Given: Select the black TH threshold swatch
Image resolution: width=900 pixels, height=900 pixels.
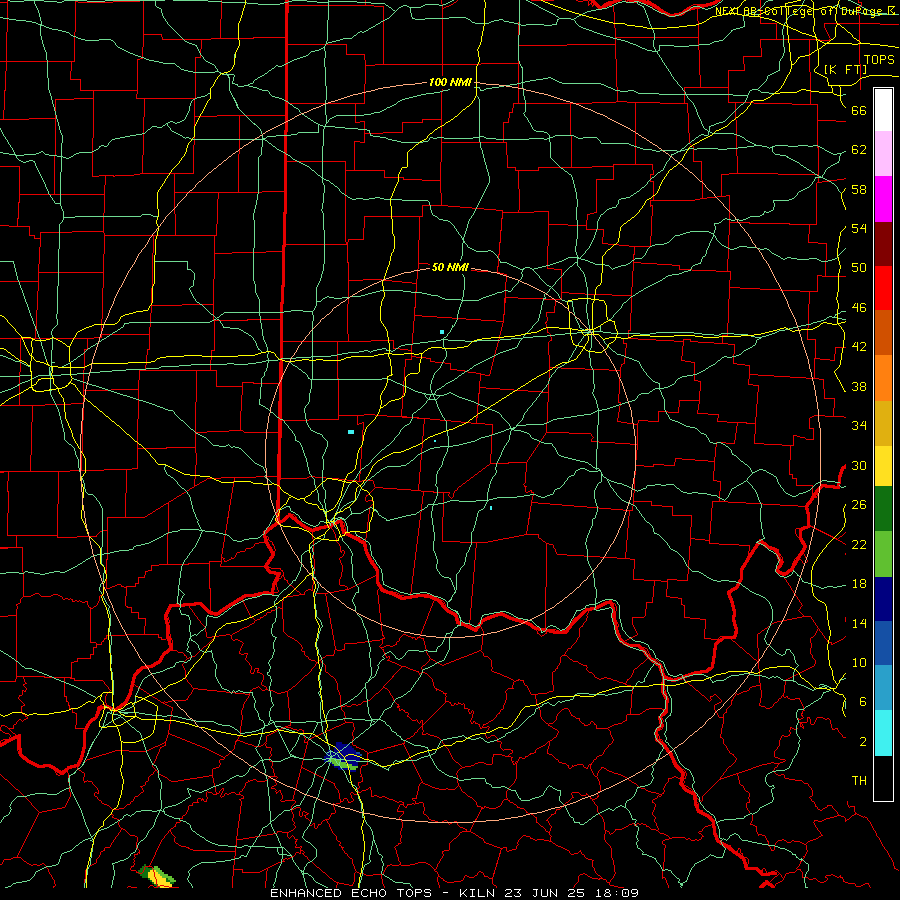Looking at the screenshot, I should 883,778.
